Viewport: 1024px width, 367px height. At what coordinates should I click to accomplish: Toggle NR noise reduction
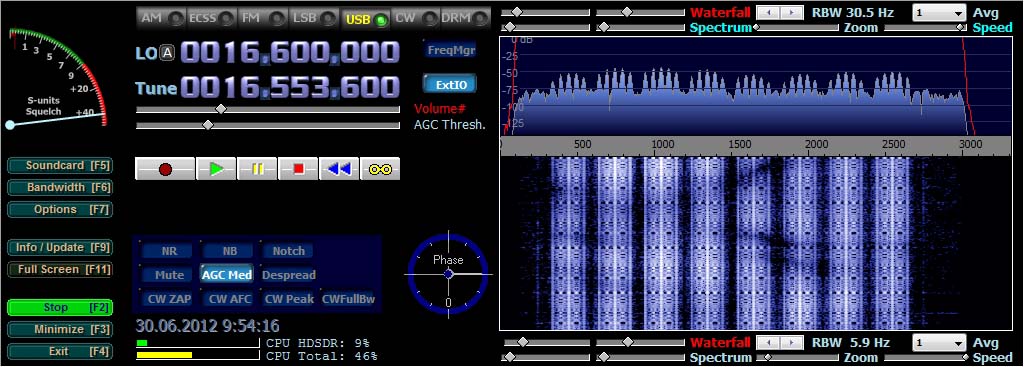(x=168, y=251)
